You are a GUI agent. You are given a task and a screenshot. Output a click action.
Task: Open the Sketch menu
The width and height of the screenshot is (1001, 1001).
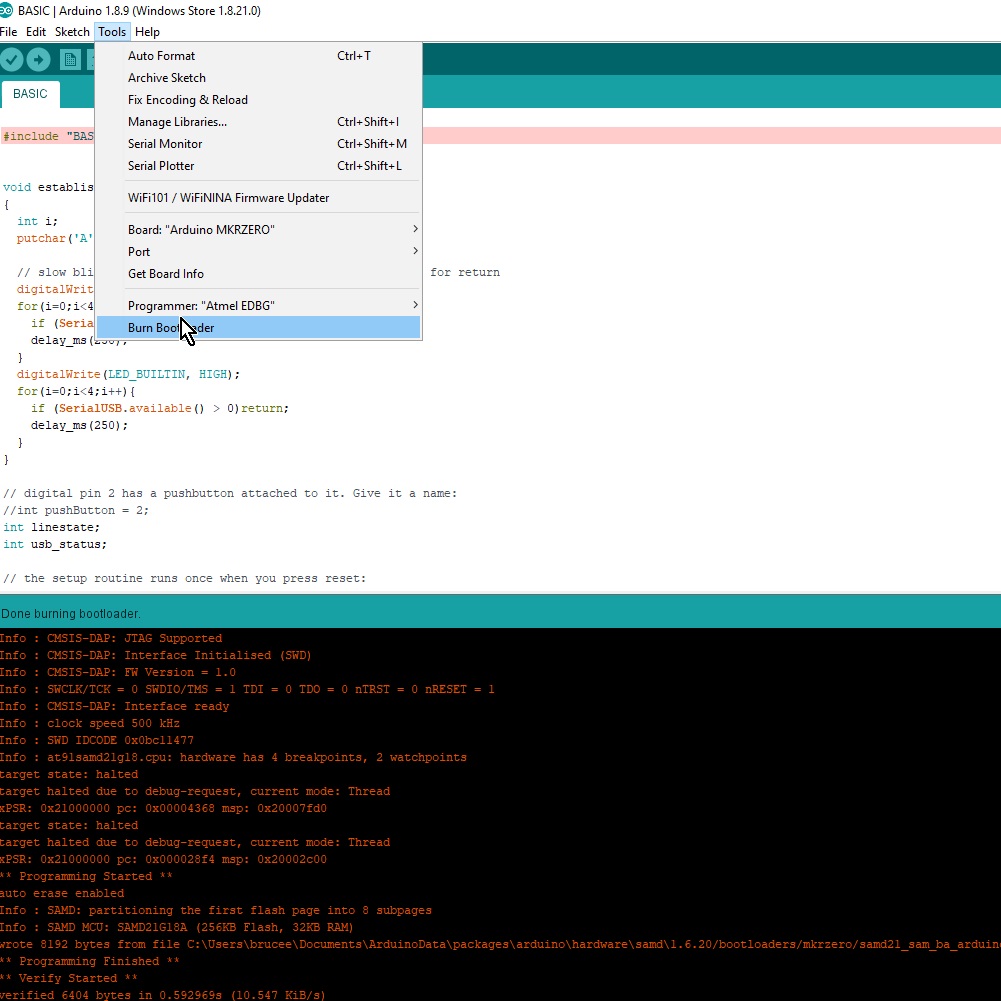(71, 31)
